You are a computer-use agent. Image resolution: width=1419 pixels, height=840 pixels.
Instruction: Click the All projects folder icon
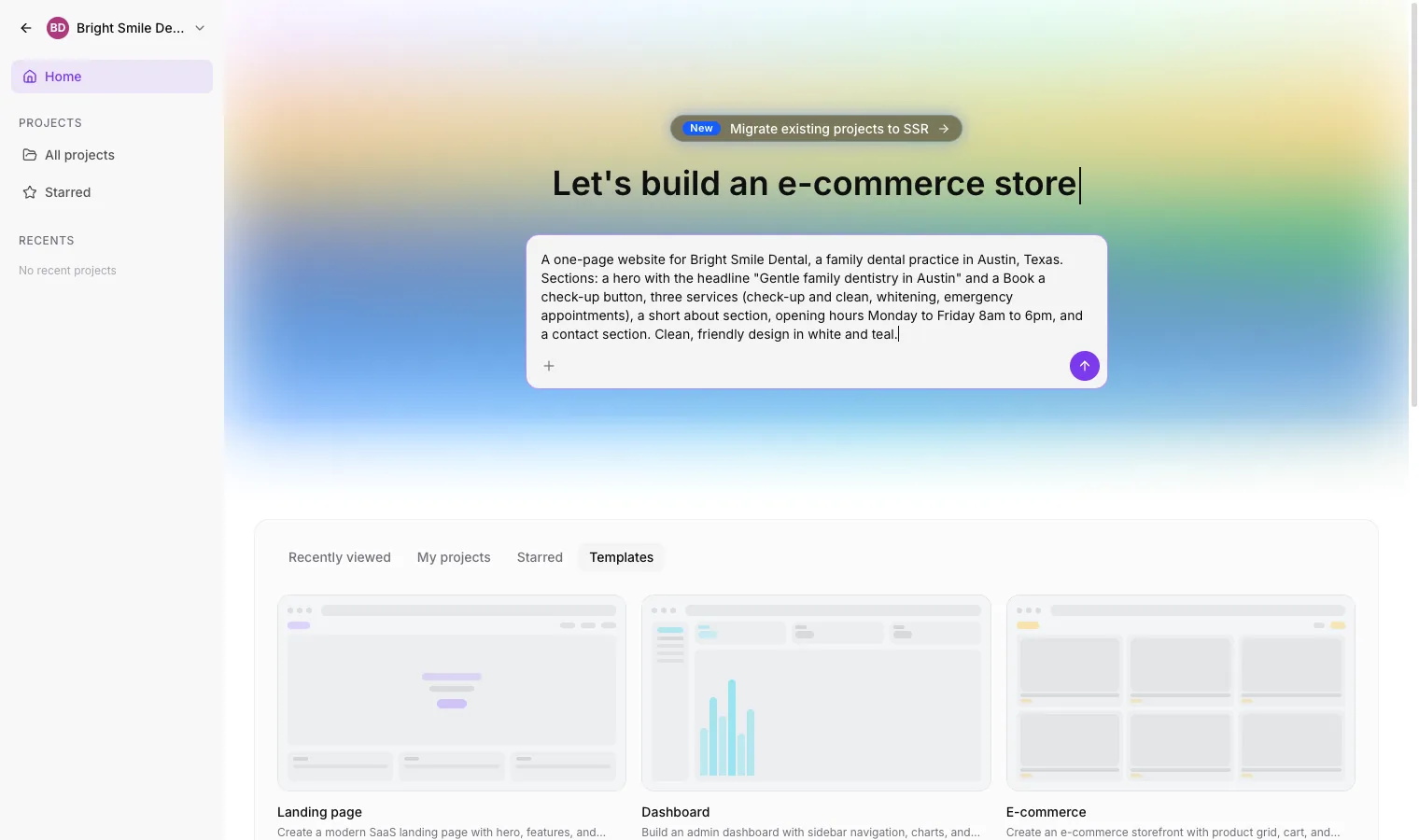pyautogui.click(x=30, y=155)
